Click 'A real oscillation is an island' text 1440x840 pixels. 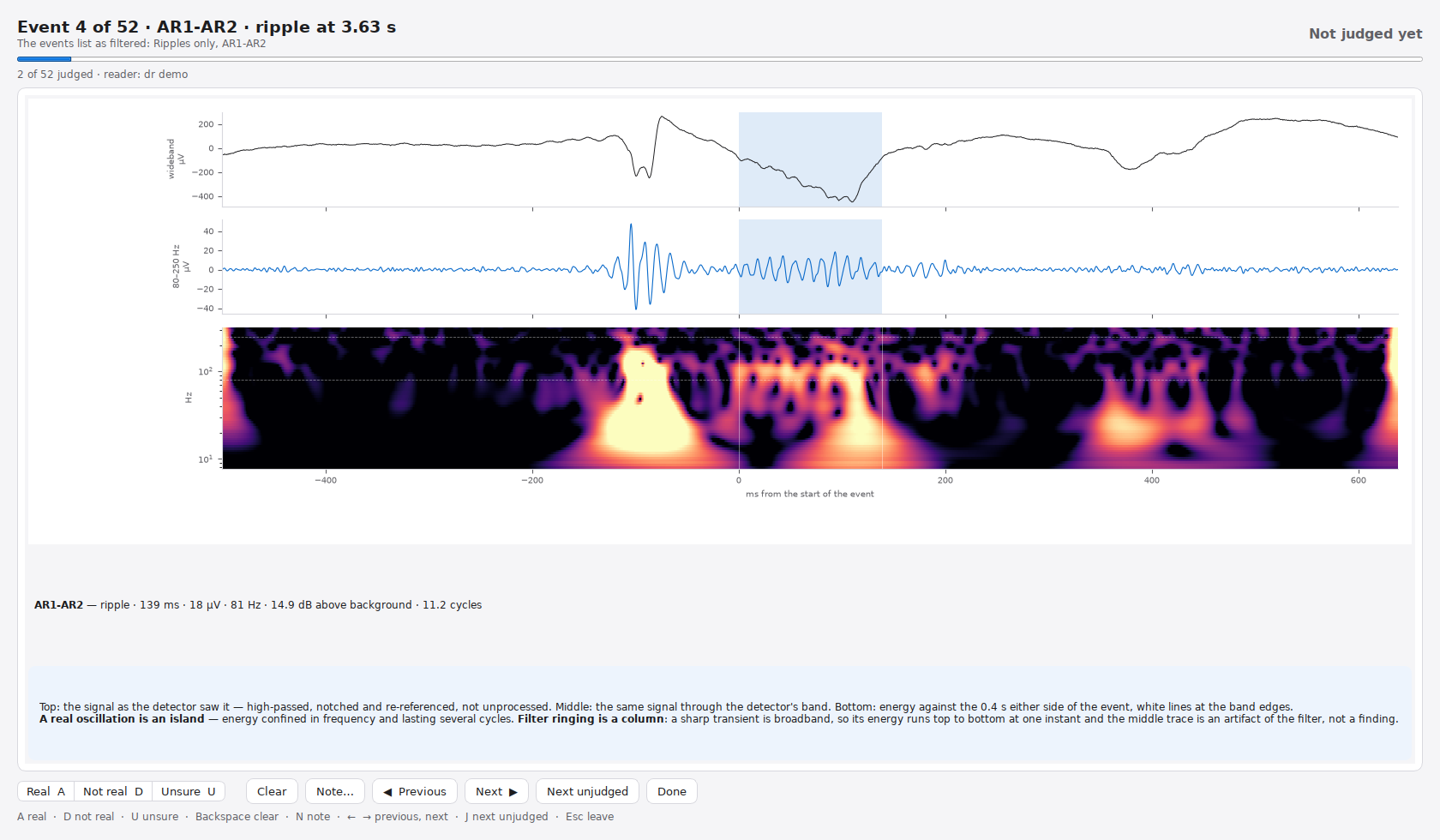(122, 719)
